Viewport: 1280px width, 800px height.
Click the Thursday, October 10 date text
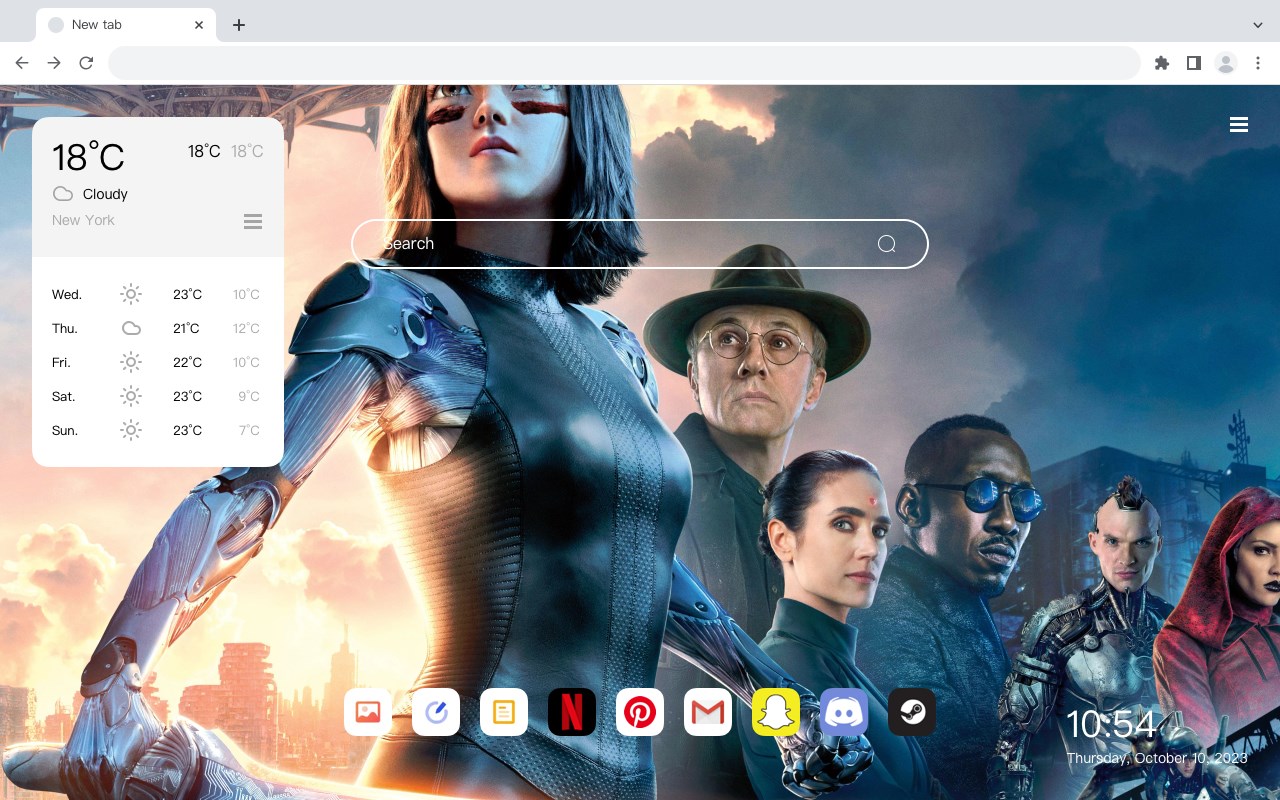(1157, 758)
